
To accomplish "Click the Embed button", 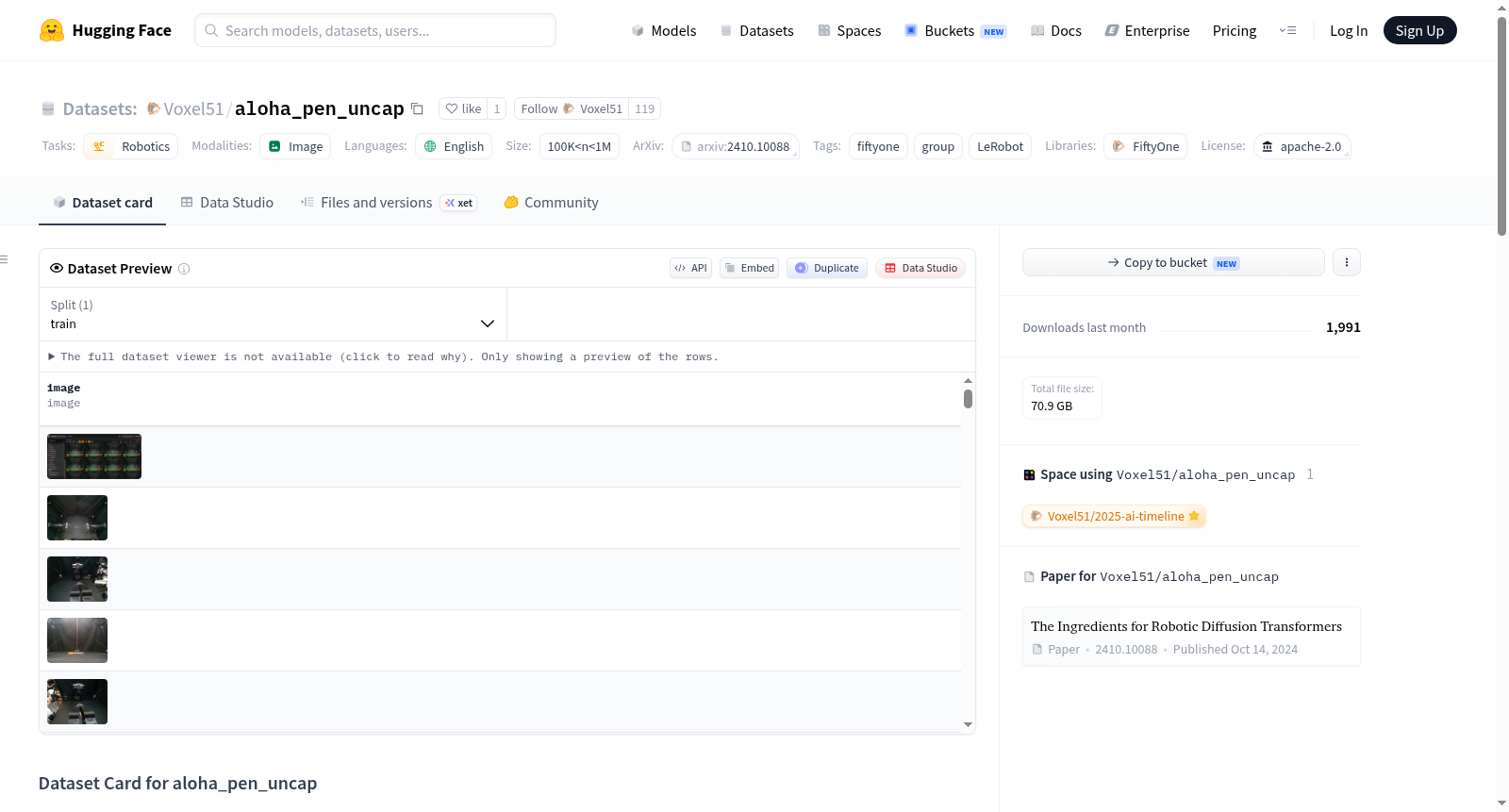I will (750, 268).
